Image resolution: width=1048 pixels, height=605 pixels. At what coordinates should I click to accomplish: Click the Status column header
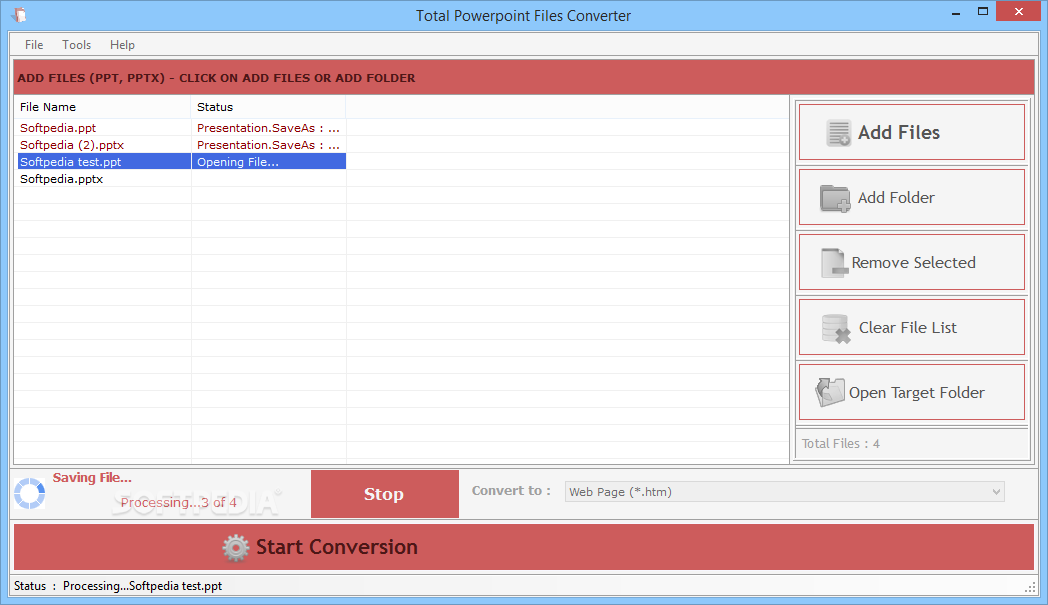pyautogui.click(x=268, y=107)
